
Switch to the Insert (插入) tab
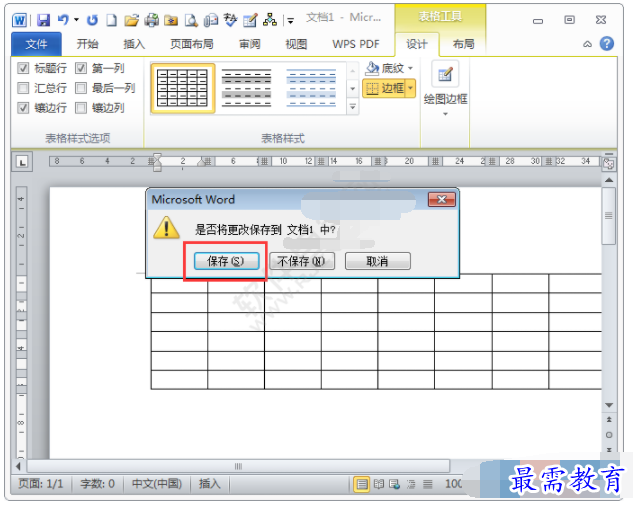[x=134, y=44]
